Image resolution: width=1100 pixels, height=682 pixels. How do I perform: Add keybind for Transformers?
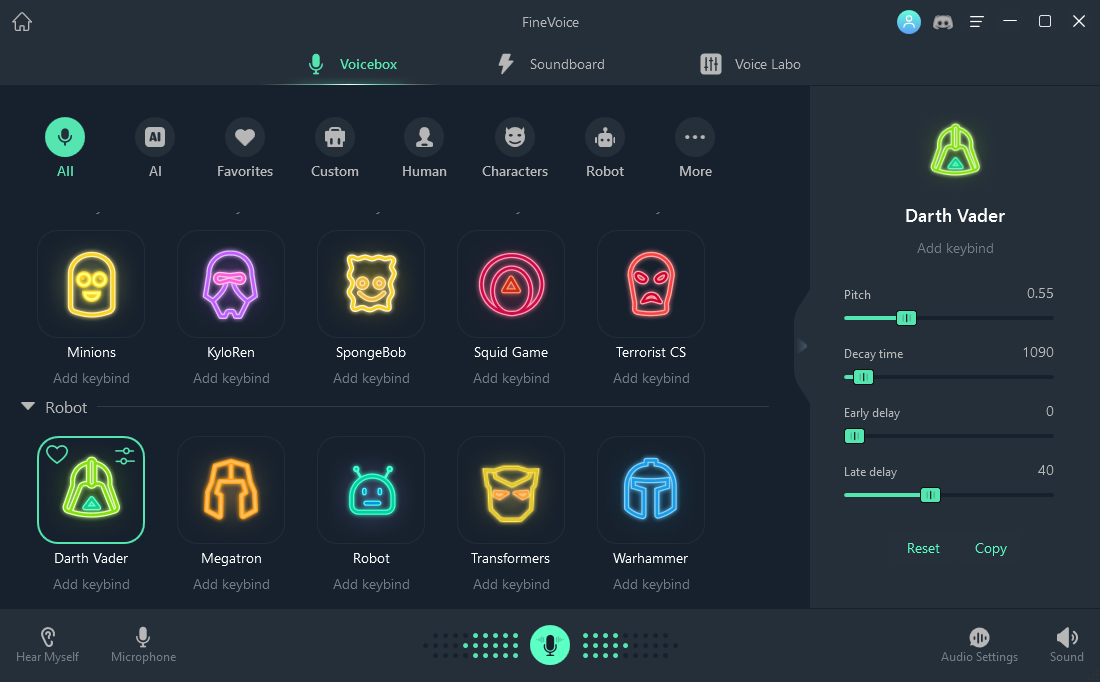pos(511,584)
